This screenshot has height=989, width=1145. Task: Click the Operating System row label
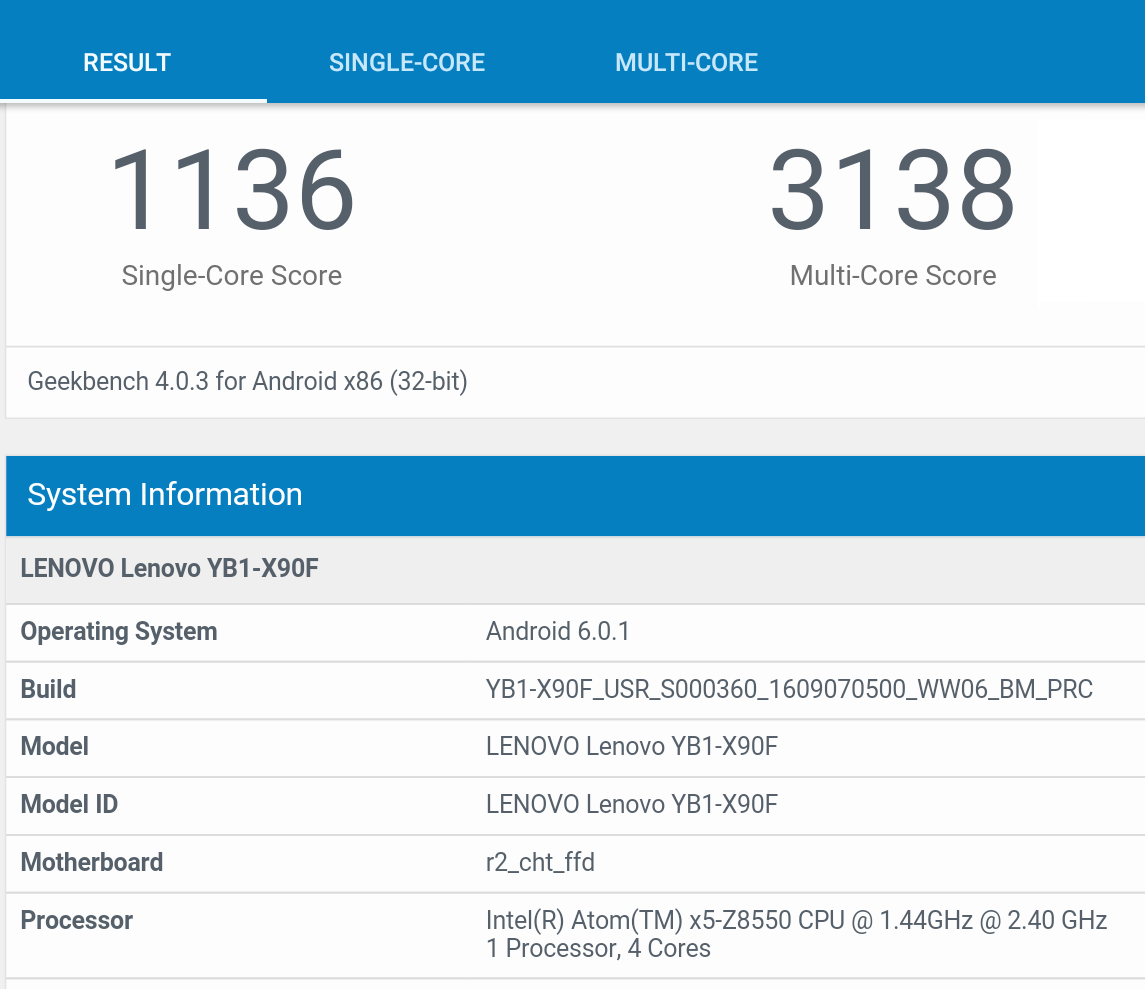[x=119, y=631]
